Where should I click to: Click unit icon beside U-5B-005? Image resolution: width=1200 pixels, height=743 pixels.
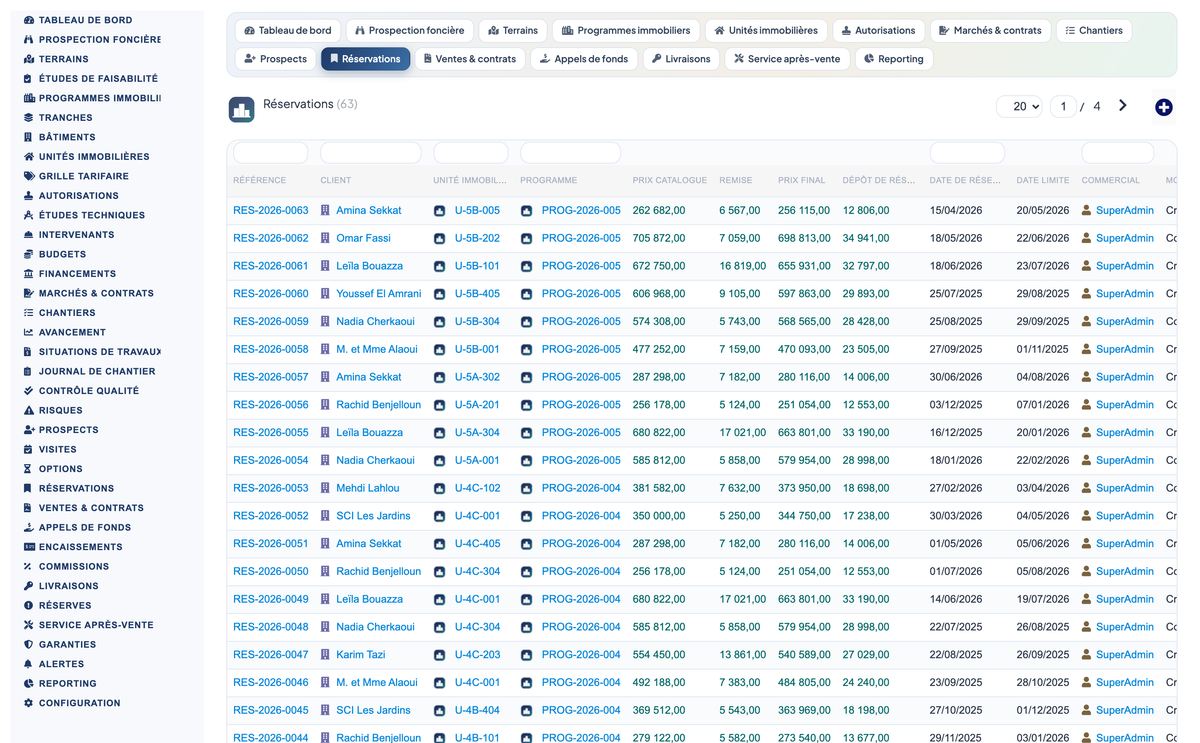click(x=439, y=211)
